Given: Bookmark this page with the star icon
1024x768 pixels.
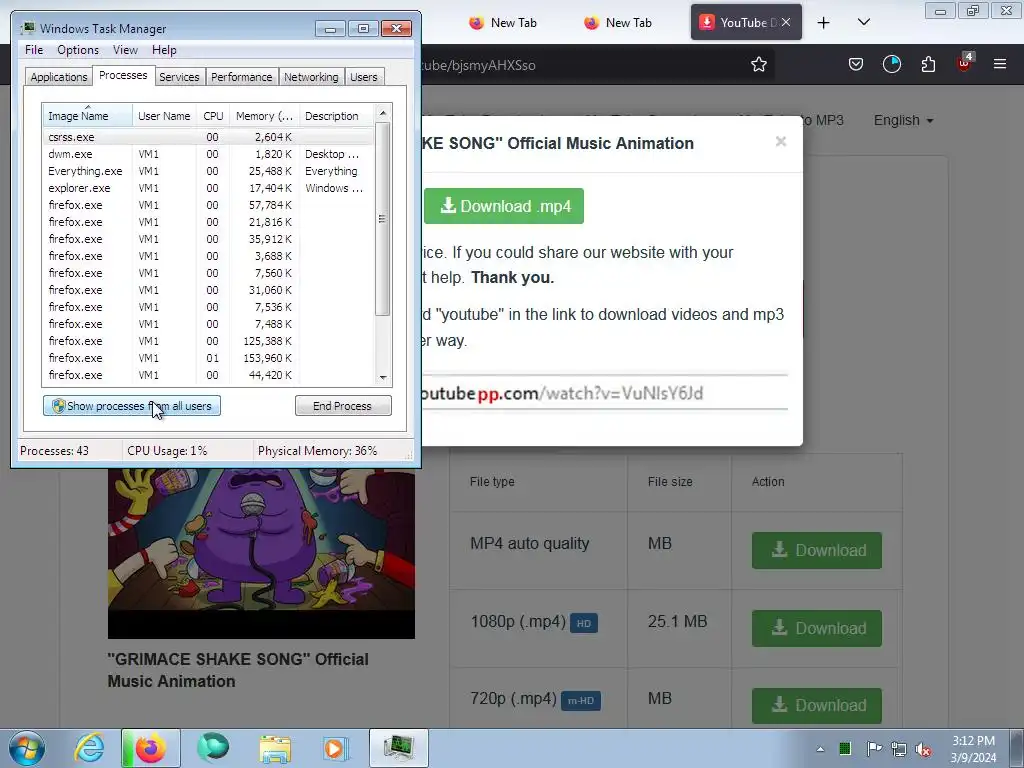Looking at the screenshot, I should click(x=758, y=64).
